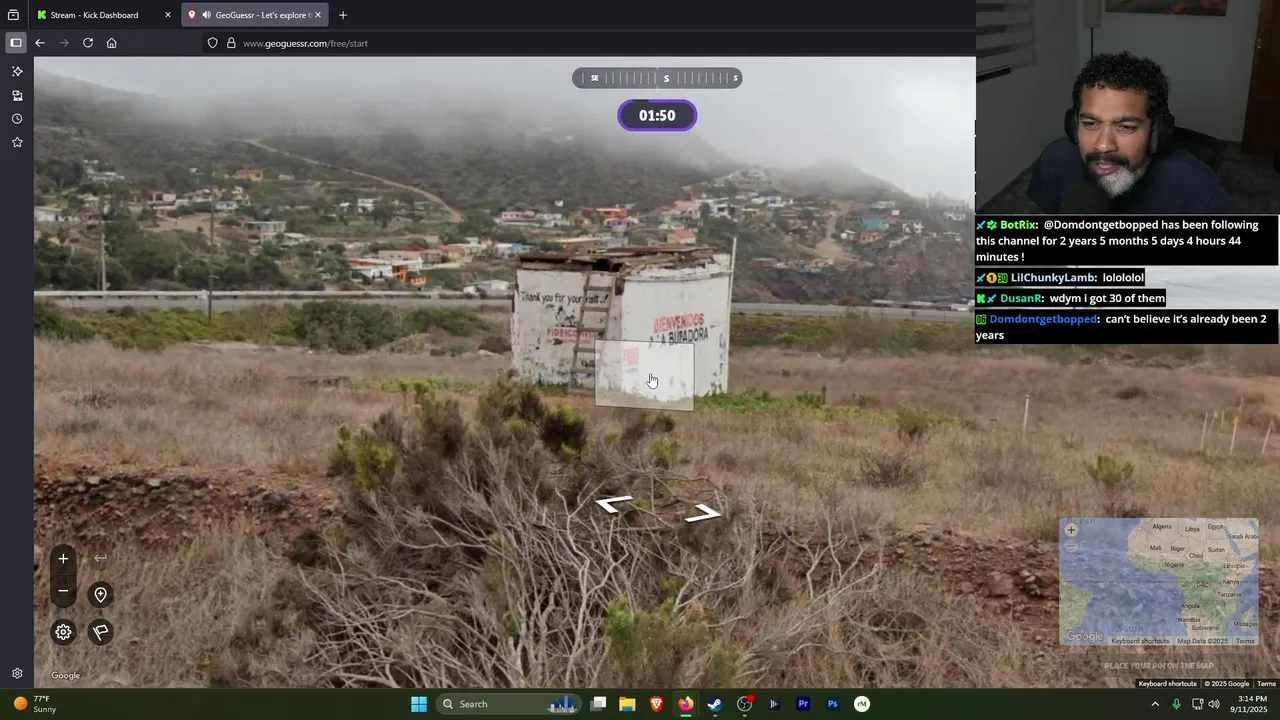View site security padlock info
Screen dimensions: 1280x720
tap(231, 43)
